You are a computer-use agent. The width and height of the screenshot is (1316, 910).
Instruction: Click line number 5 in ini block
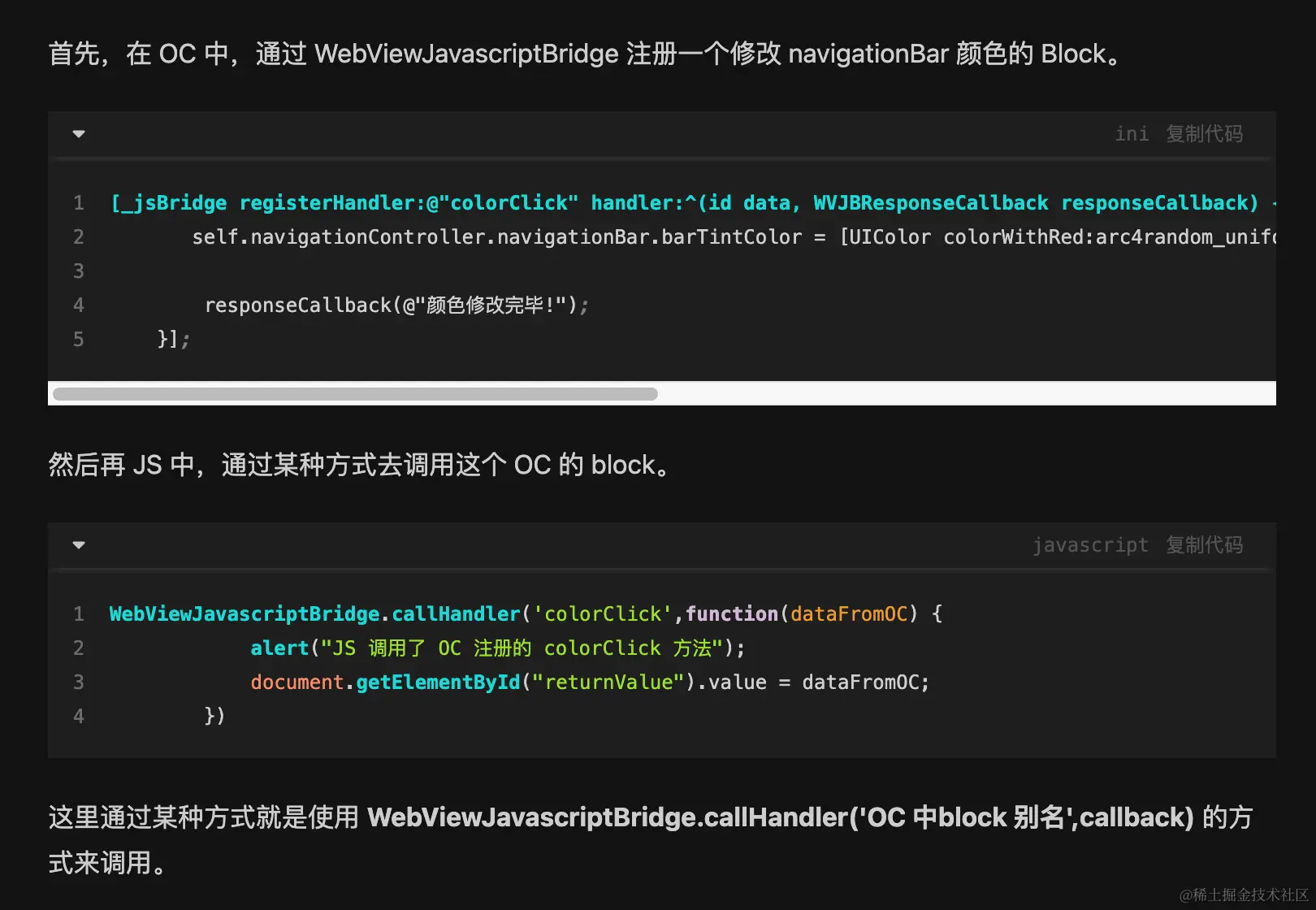click(79, 340)
